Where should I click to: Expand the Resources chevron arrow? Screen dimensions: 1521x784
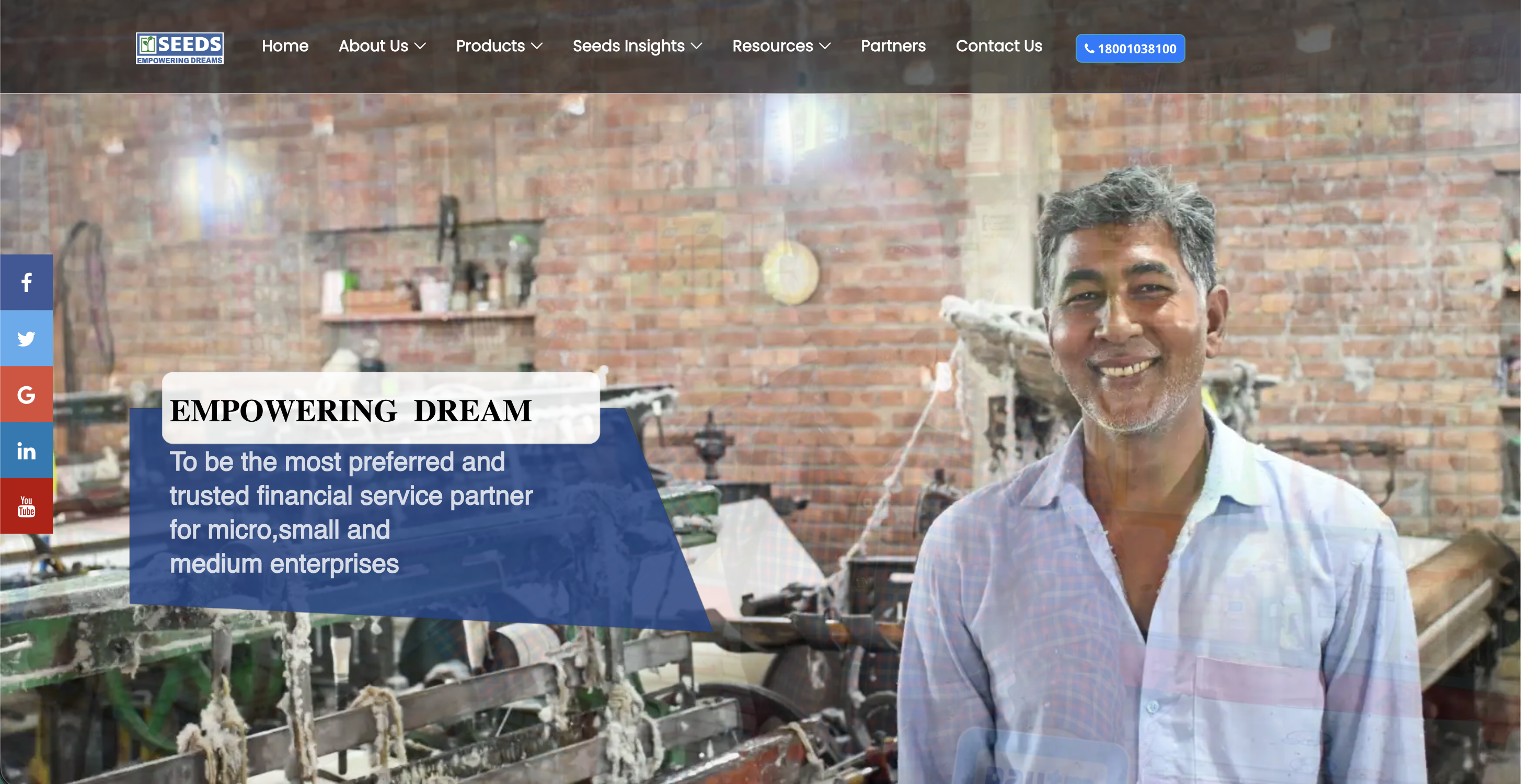825,46
